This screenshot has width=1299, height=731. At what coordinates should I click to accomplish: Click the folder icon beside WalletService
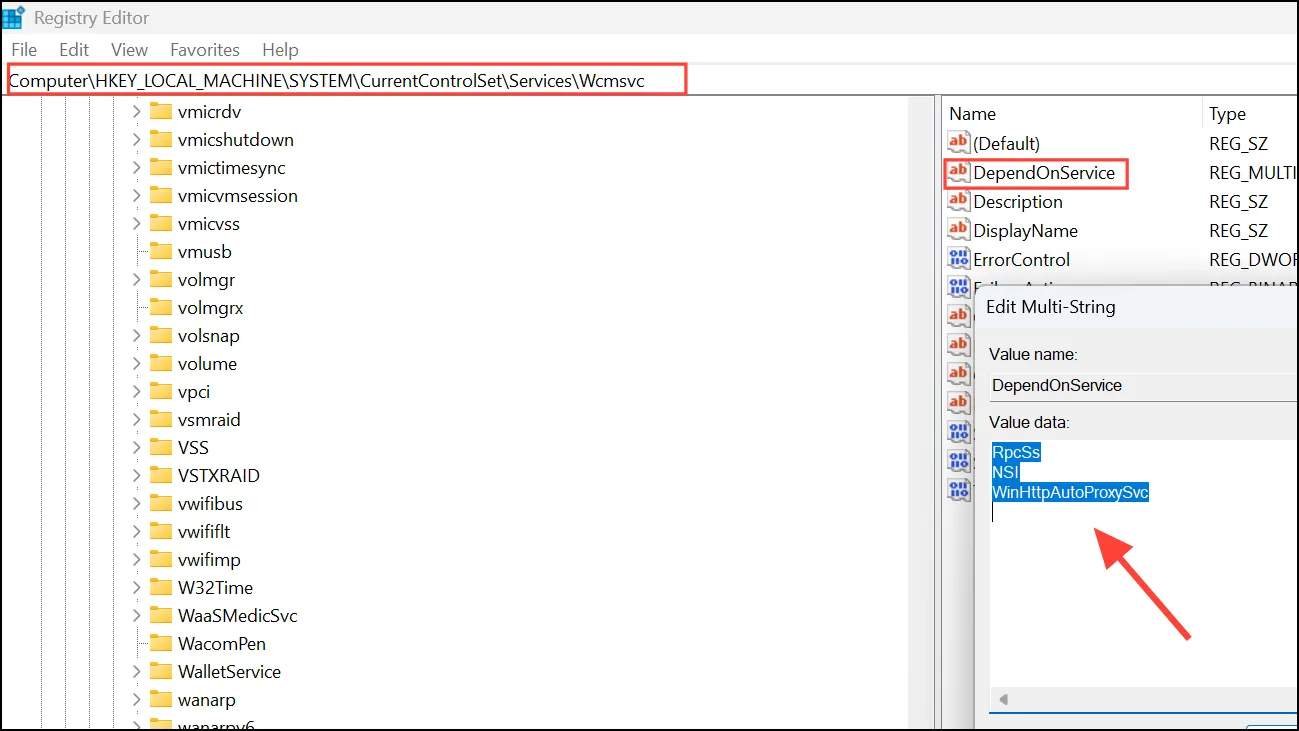point(161,671)
